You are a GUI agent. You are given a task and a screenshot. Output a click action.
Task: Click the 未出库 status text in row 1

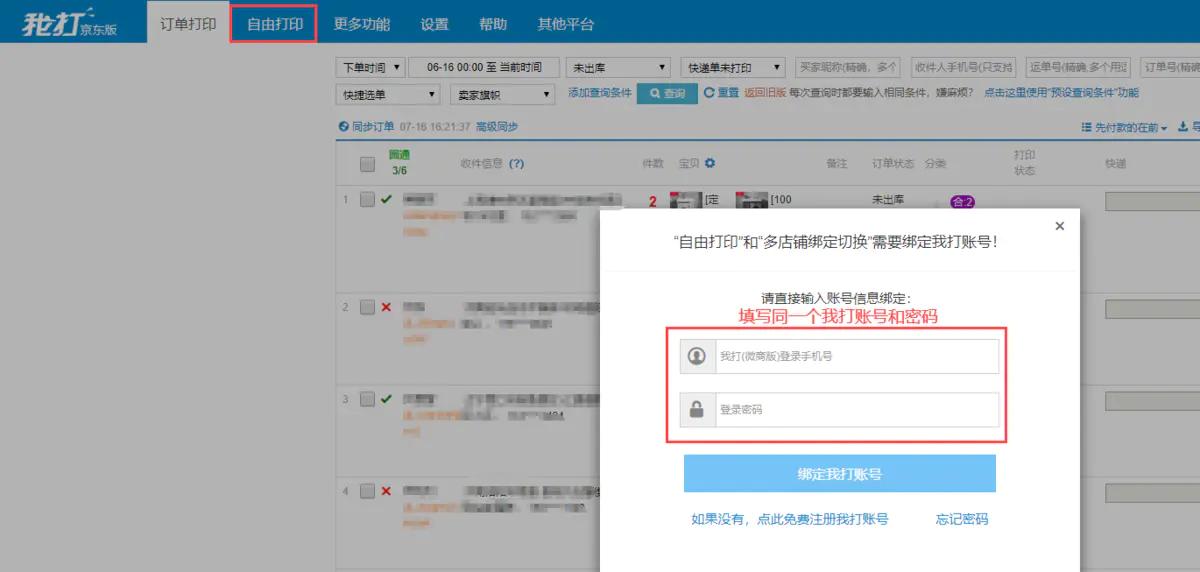888,199
